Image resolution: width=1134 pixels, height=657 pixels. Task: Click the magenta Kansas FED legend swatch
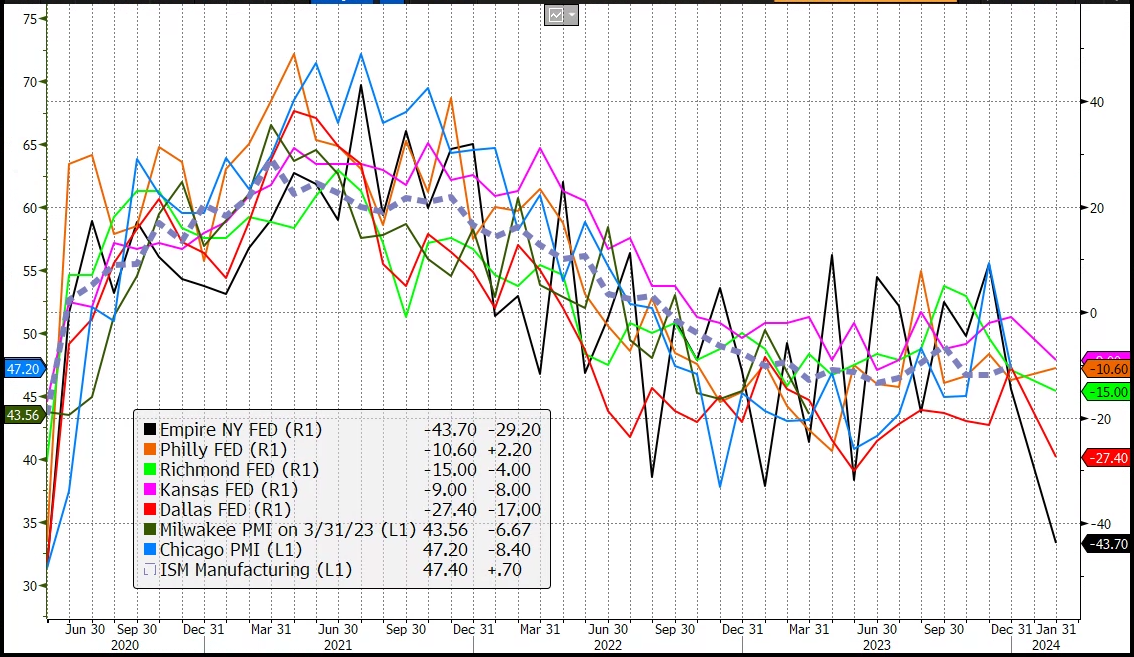click(150, 490)
